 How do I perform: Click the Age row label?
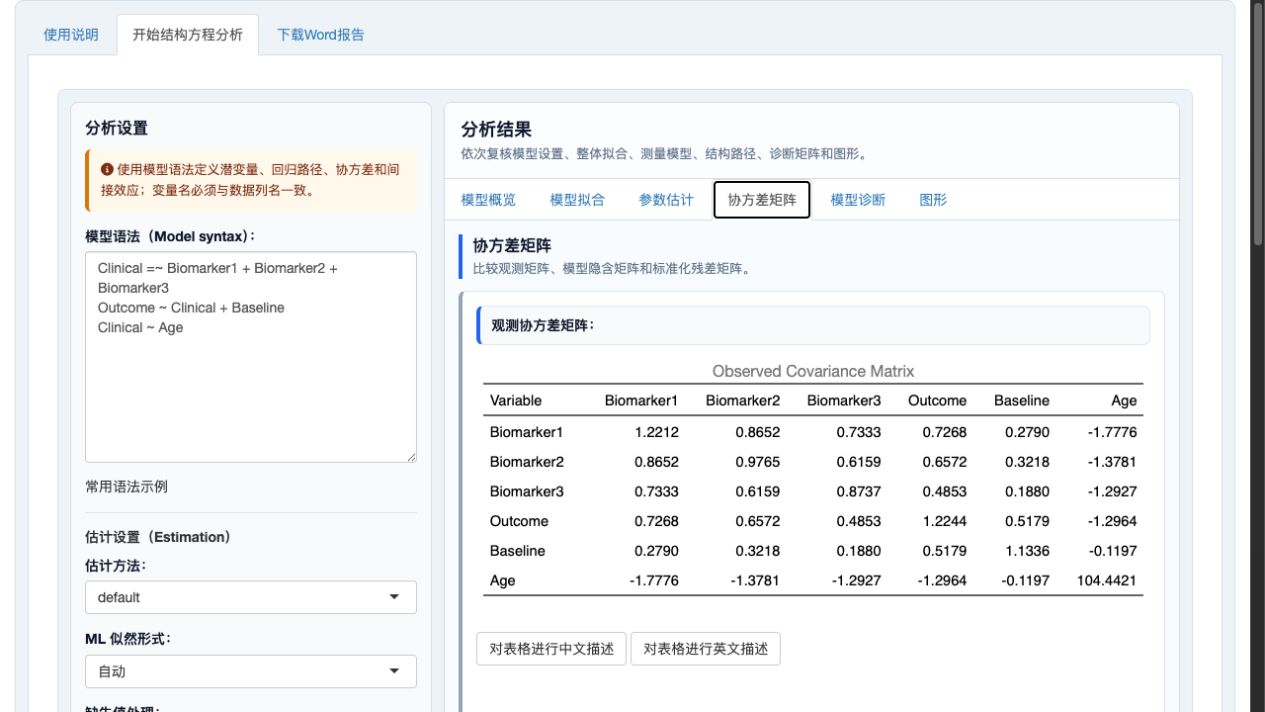click(x=503, y=581)
